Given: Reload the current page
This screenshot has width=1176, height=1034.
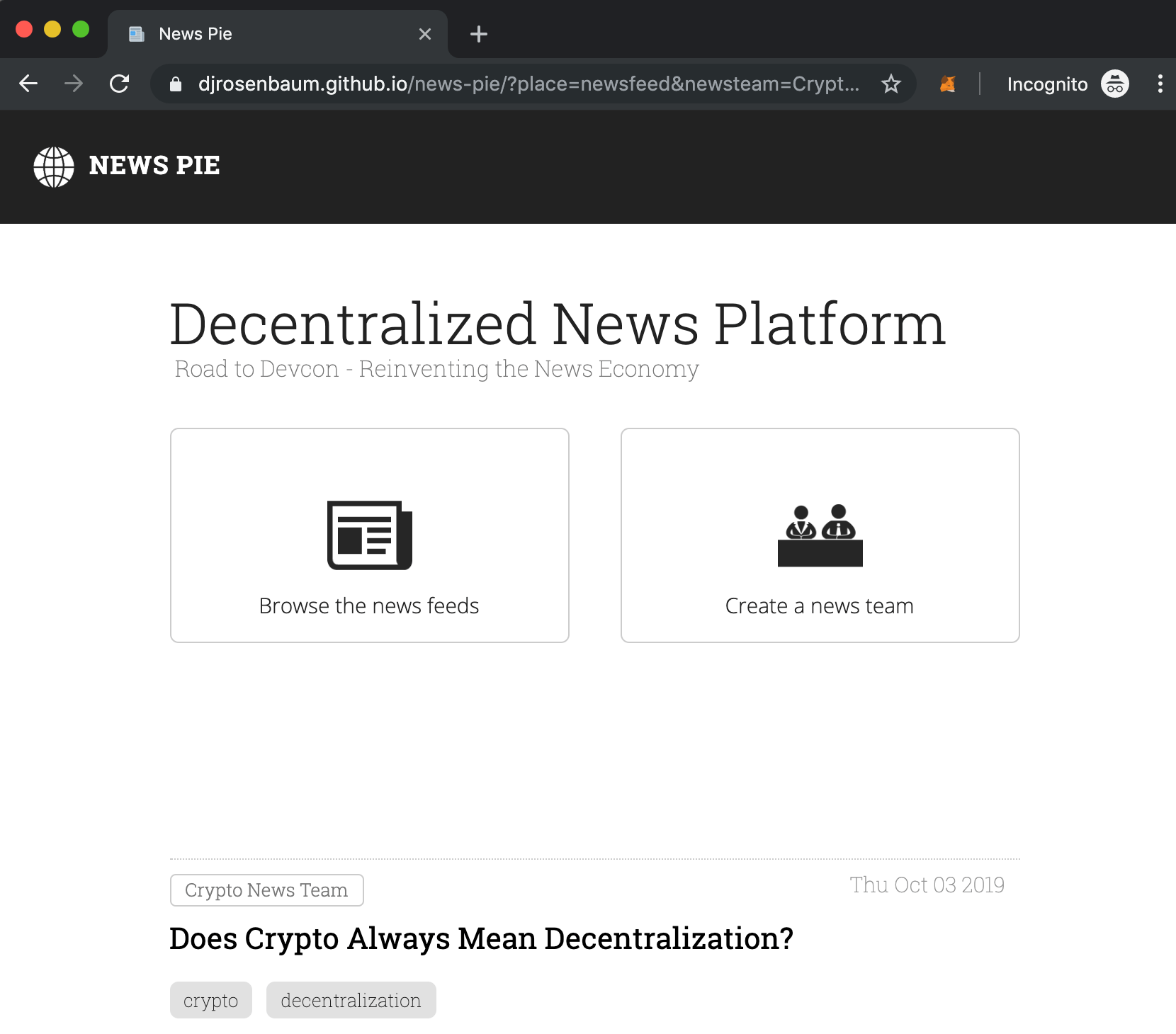Looking at the screenshot, I should click(120, 84).
